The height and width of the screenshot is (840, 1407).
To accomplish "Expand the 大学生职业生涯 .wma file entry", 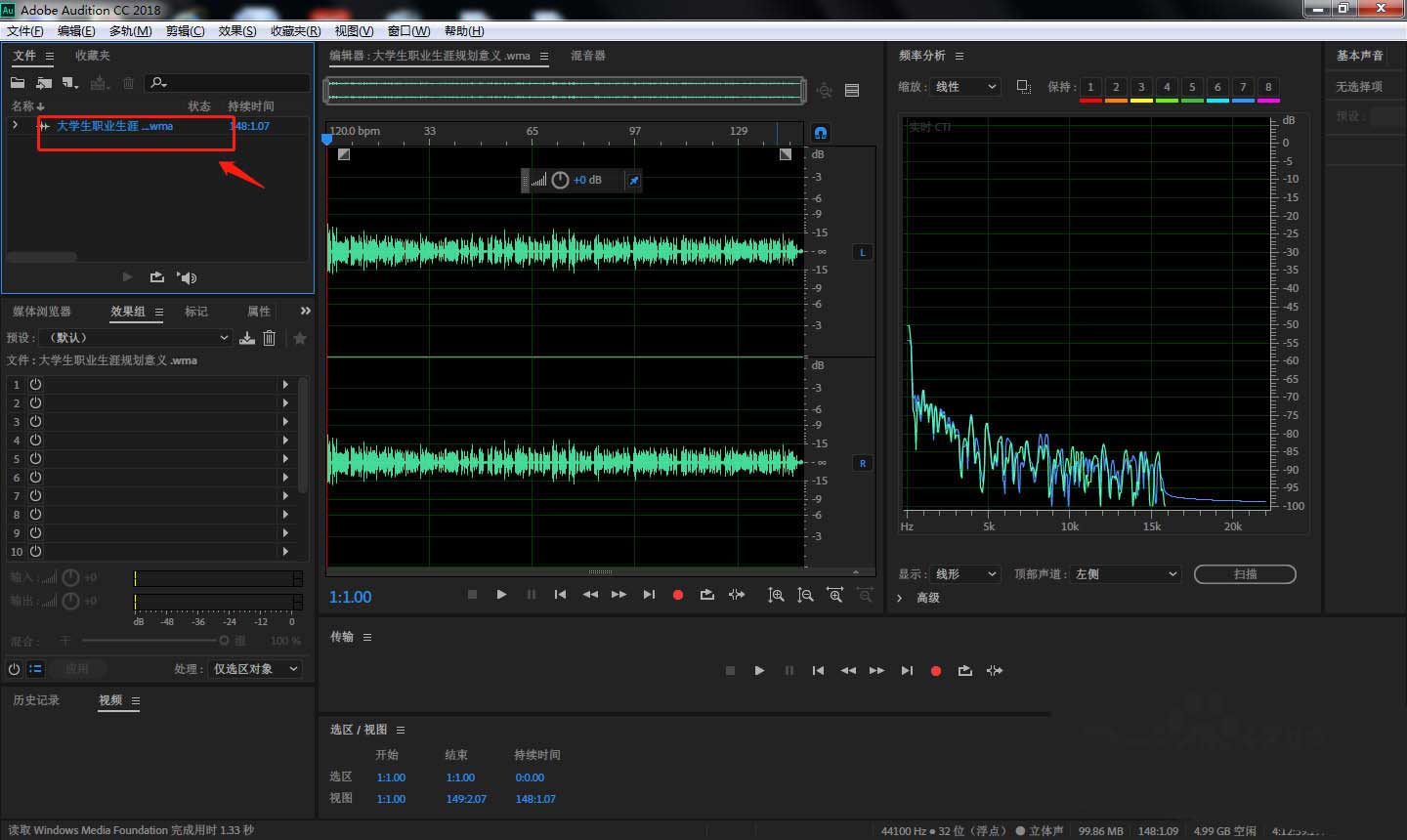I will (x=15, y=125).
